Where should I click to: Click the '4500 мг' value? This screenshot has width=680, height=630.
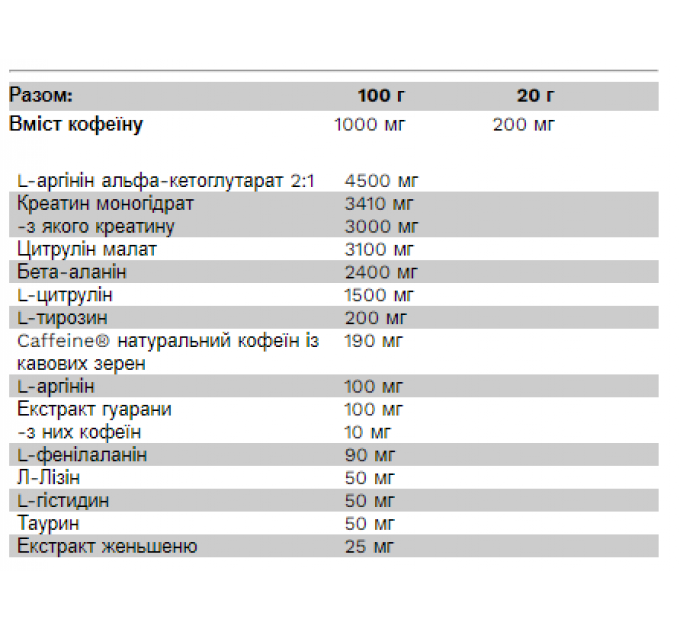[x=381, y=181]
